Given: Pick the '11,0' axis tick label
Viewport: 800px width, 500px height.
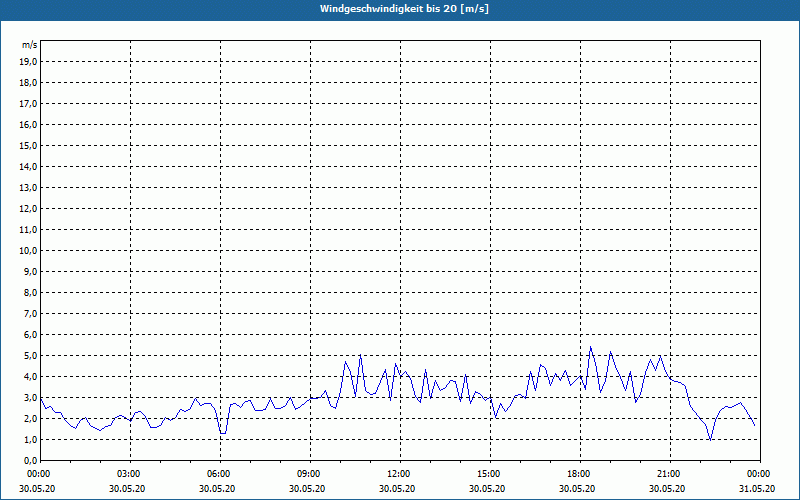Looking at the screenshot, I should [29, 230].
